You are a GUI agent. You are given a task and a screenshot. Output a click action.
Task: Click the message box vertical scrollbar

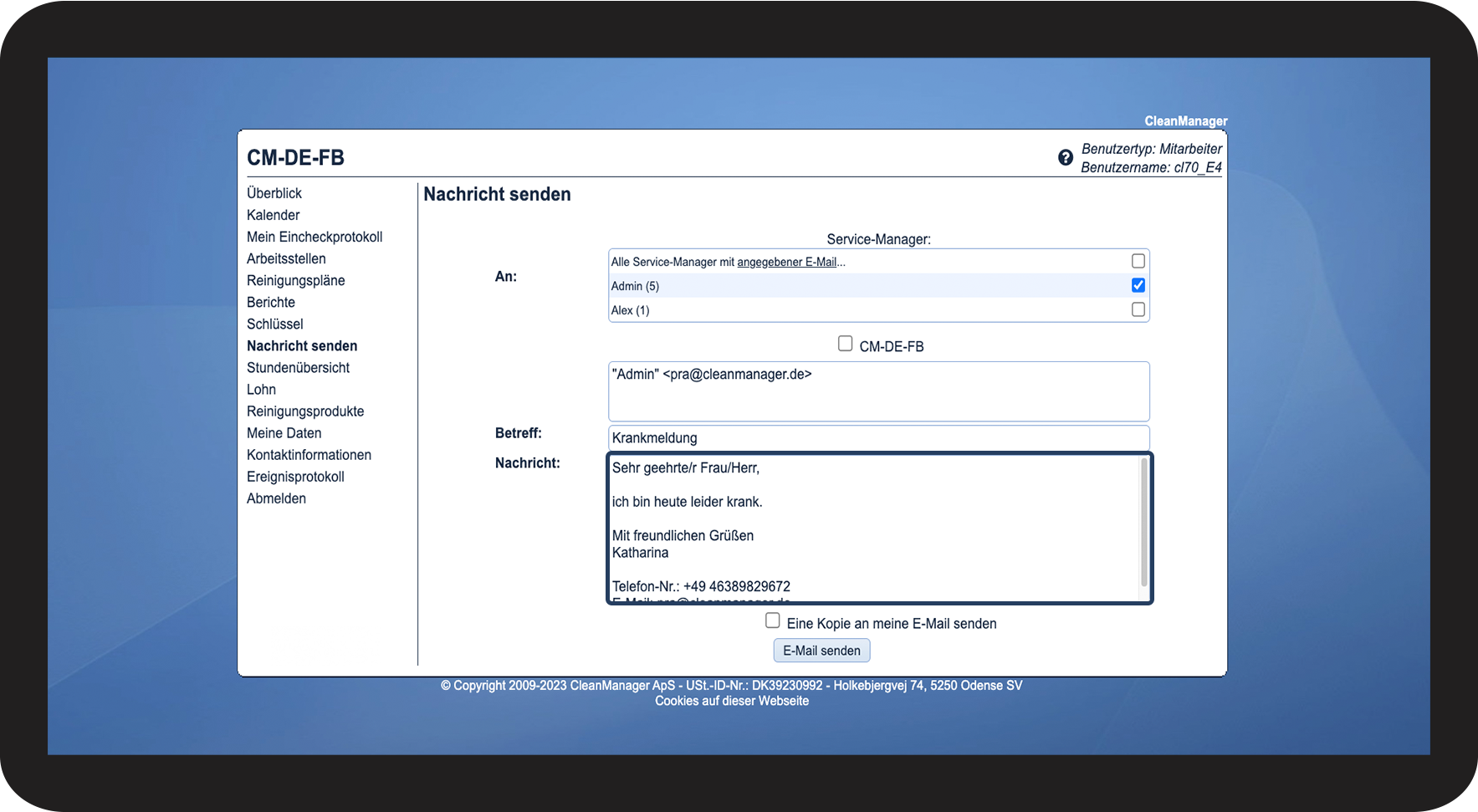pyautogui.click(x=1143, y=523)
